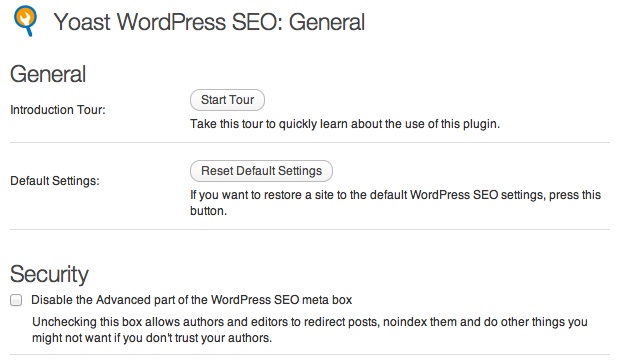Start the plugin introduction tour

[227, 100]
